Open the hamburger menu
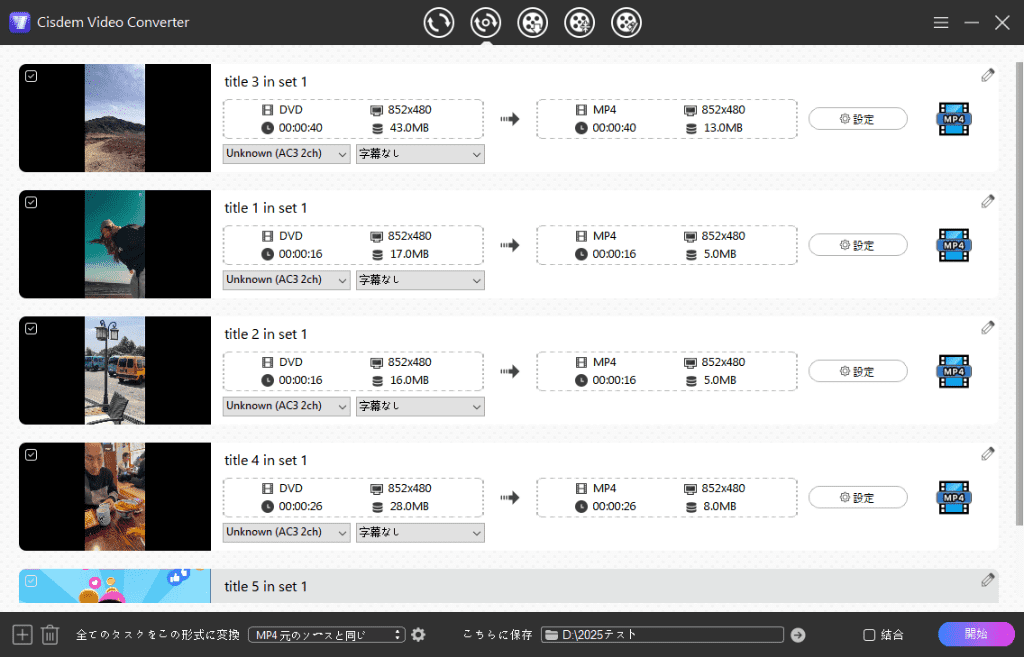The height and width of the screenshot is (657, 1024). pos(941,22)
